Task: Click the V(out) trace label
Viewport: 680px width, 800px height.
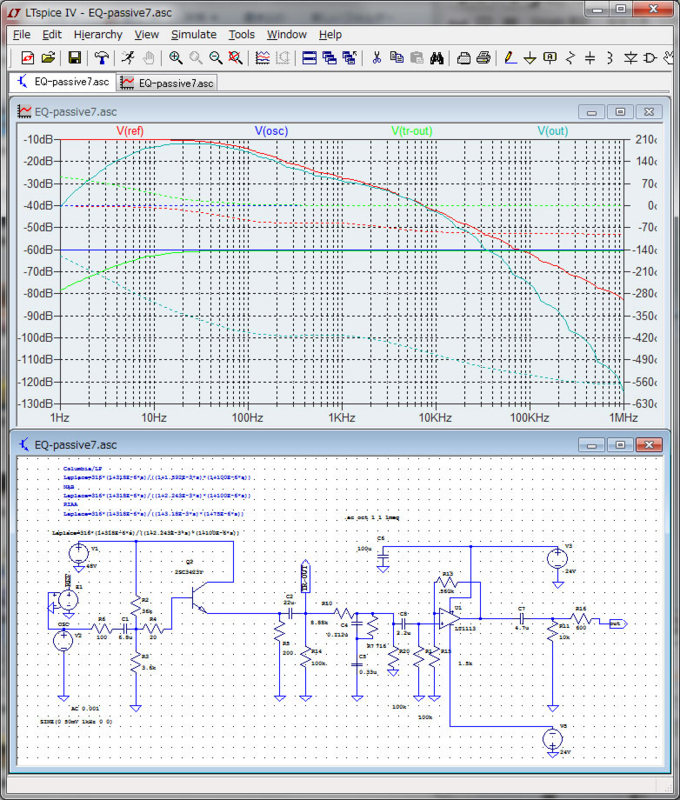Action: click(552, 131)
